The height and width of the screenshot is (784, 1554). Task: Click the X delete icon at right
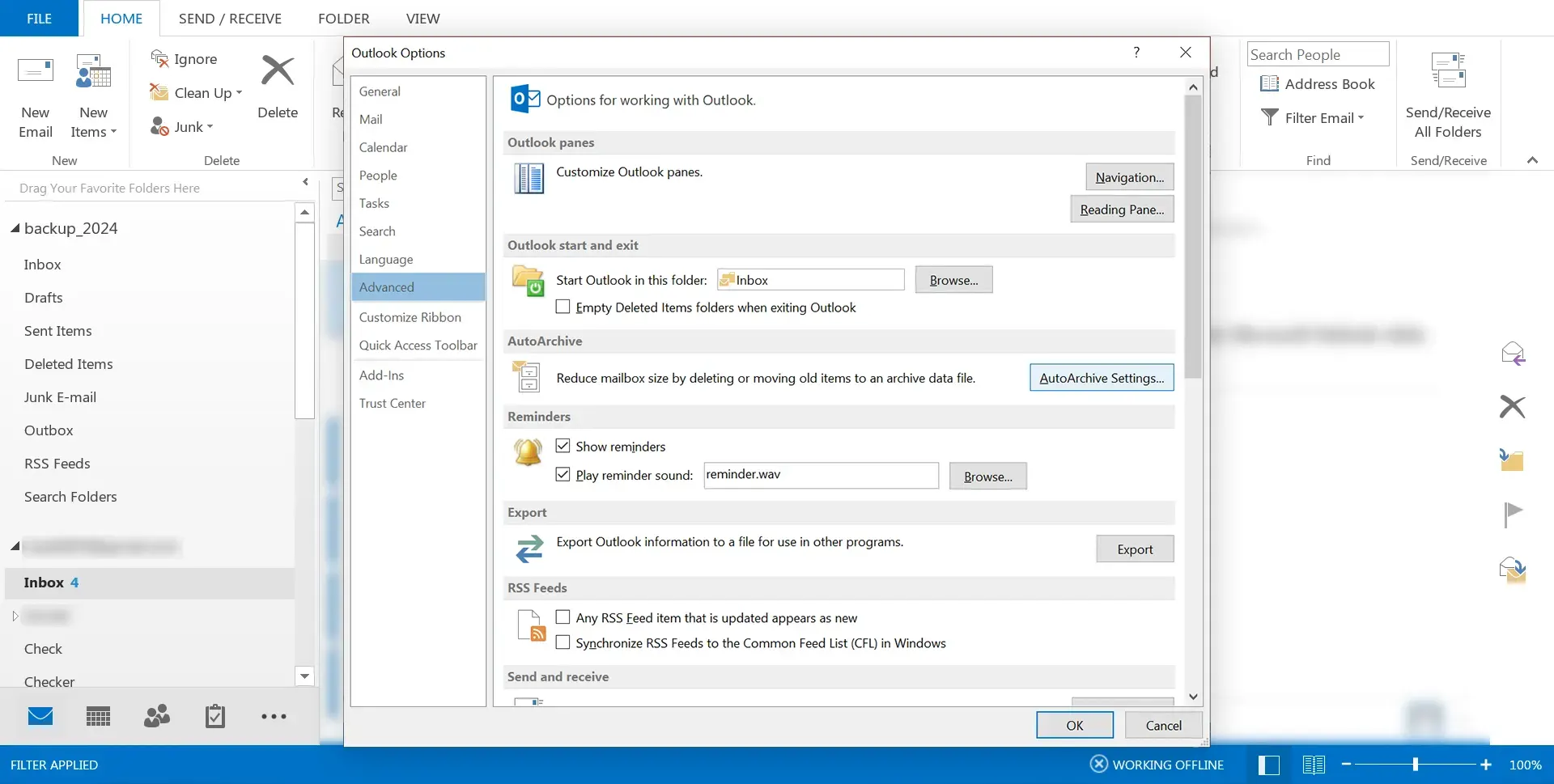click(x=1512, y=406)
